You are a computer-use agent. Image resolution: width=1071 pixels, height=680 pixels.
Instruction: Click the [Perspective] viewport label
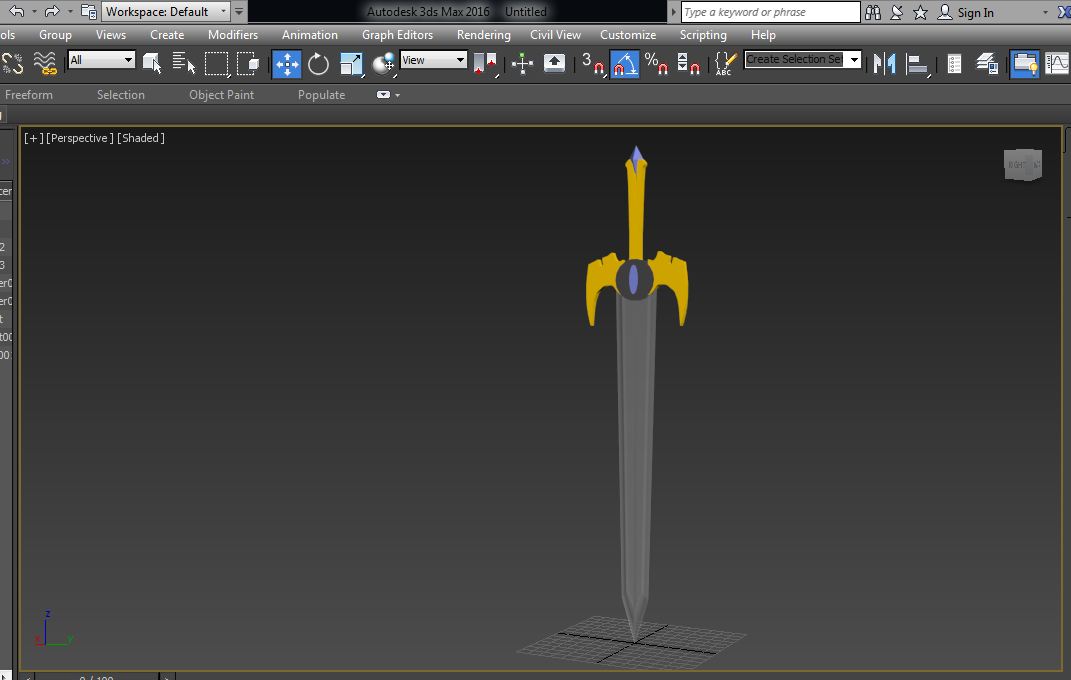pyautogui.click(x=80, y=138)
